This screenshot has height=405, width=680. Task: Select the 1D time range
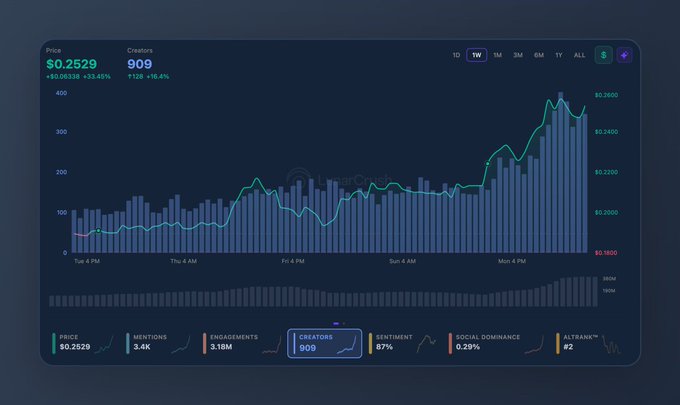coord(456,55)
